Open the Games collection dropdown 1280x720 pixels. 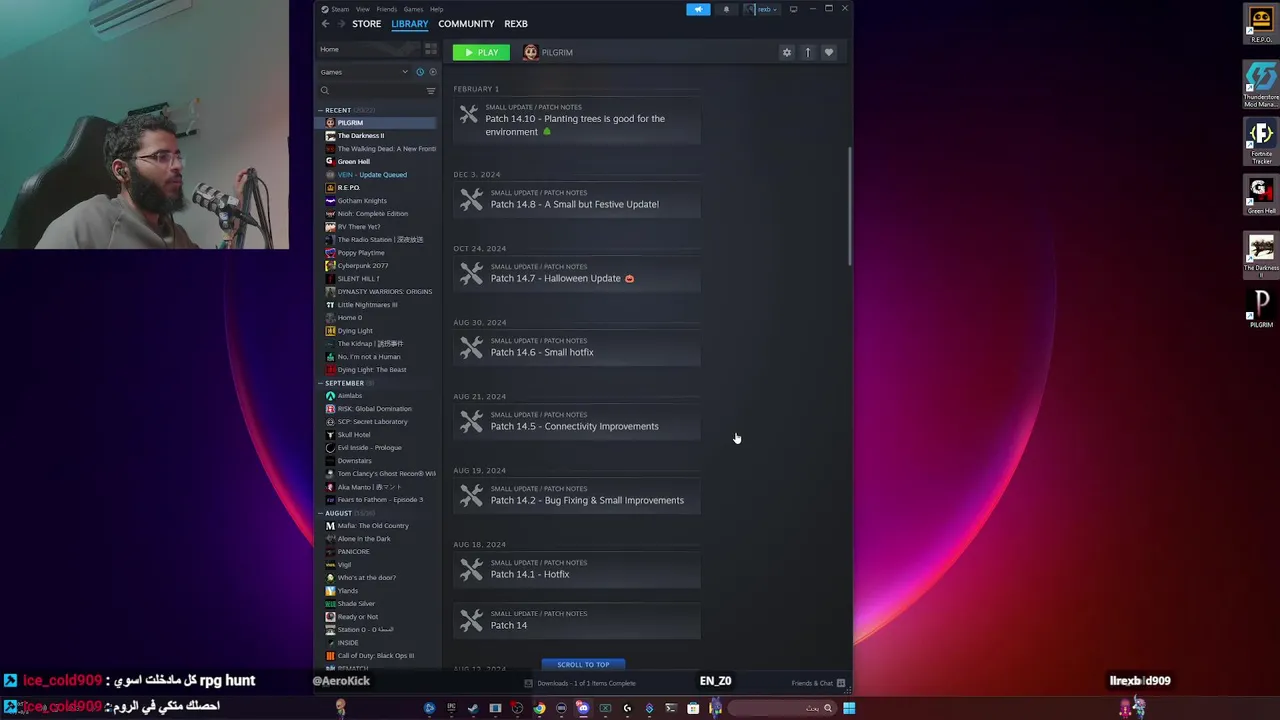[364, 72]
